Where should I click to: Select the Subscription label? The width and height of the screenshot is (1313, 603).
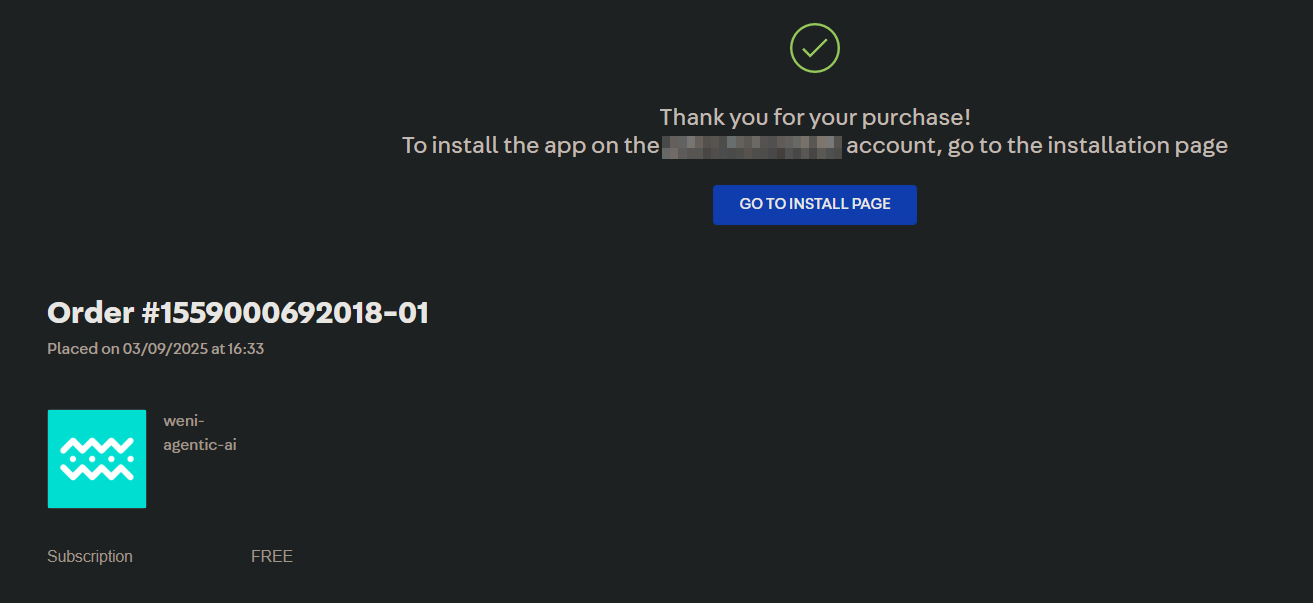point(89,556)
